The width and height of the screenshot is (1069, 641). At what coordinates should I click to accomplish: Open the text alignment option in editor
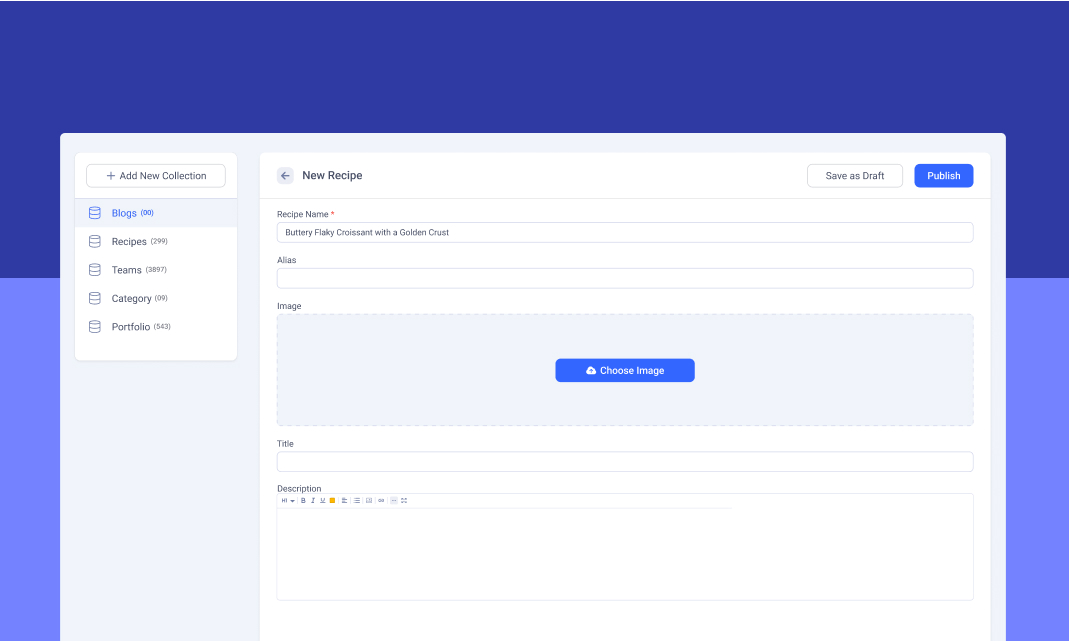(x=344, y=500)
